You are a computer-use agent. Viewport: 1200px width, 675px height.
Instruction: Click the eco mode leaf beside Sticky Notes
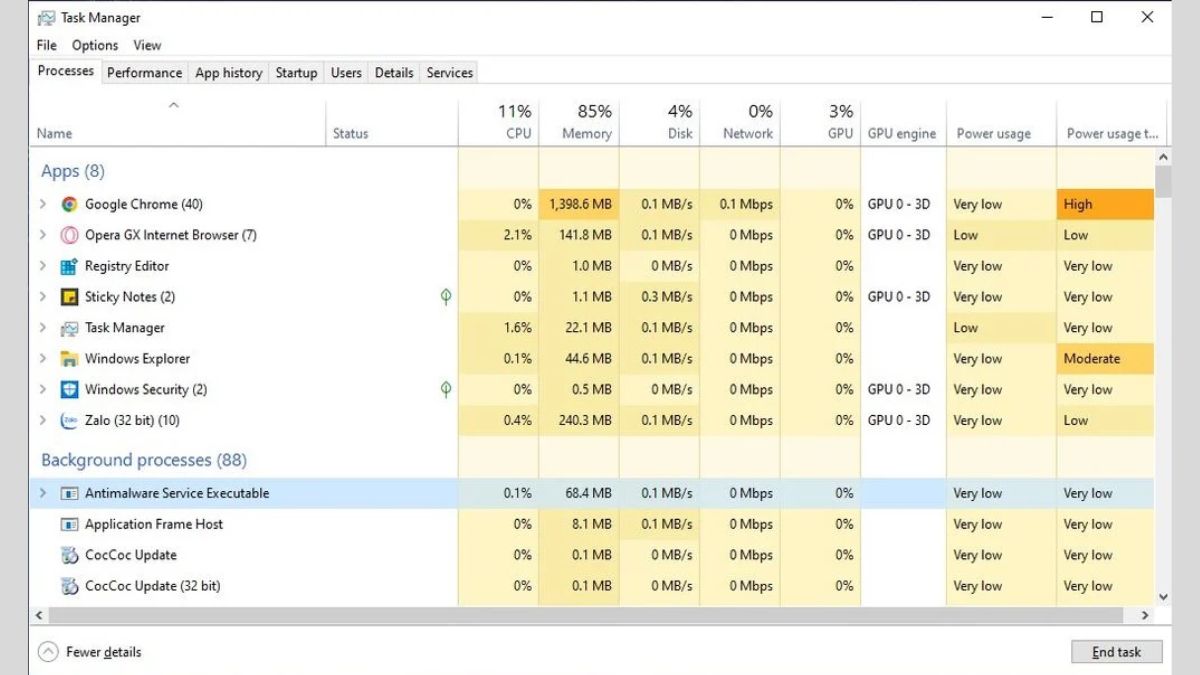[x=446, y=297]
